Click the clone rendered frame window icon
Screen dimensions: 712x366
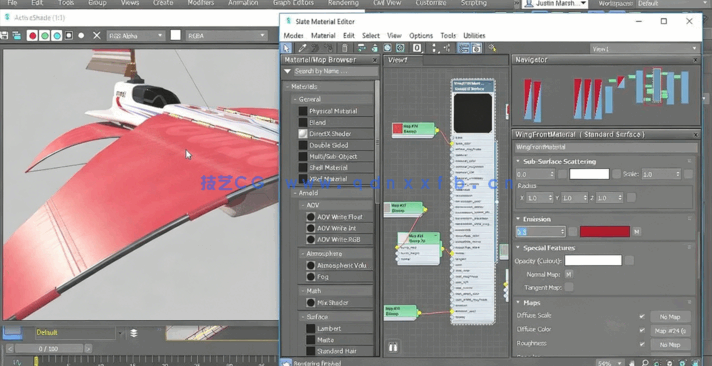(16, 35)
